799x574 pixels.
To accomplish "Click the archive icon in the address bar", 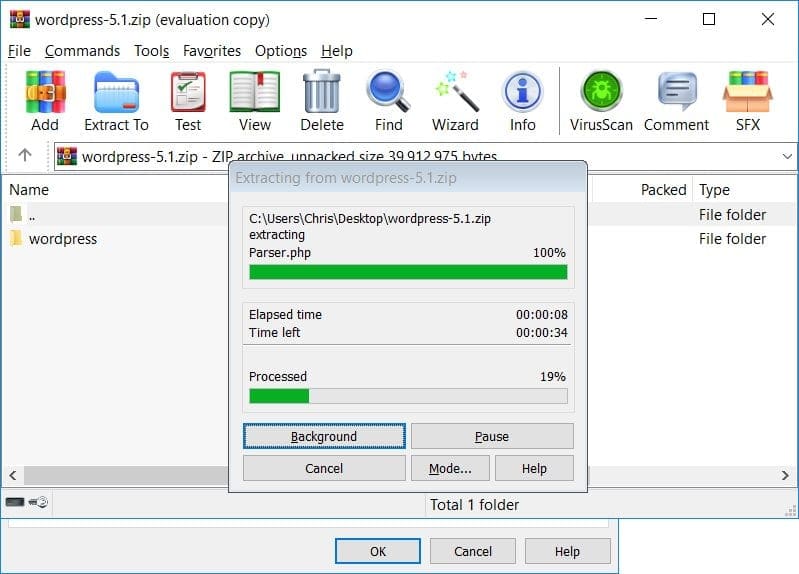I will coord(67,156).
